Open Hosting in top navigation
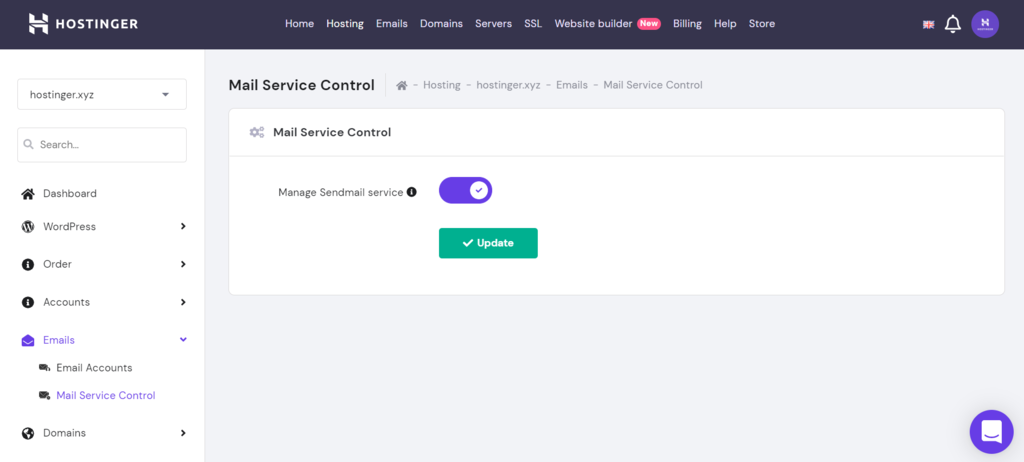This screenshot has height=462, width=1024. pos(345,24)
